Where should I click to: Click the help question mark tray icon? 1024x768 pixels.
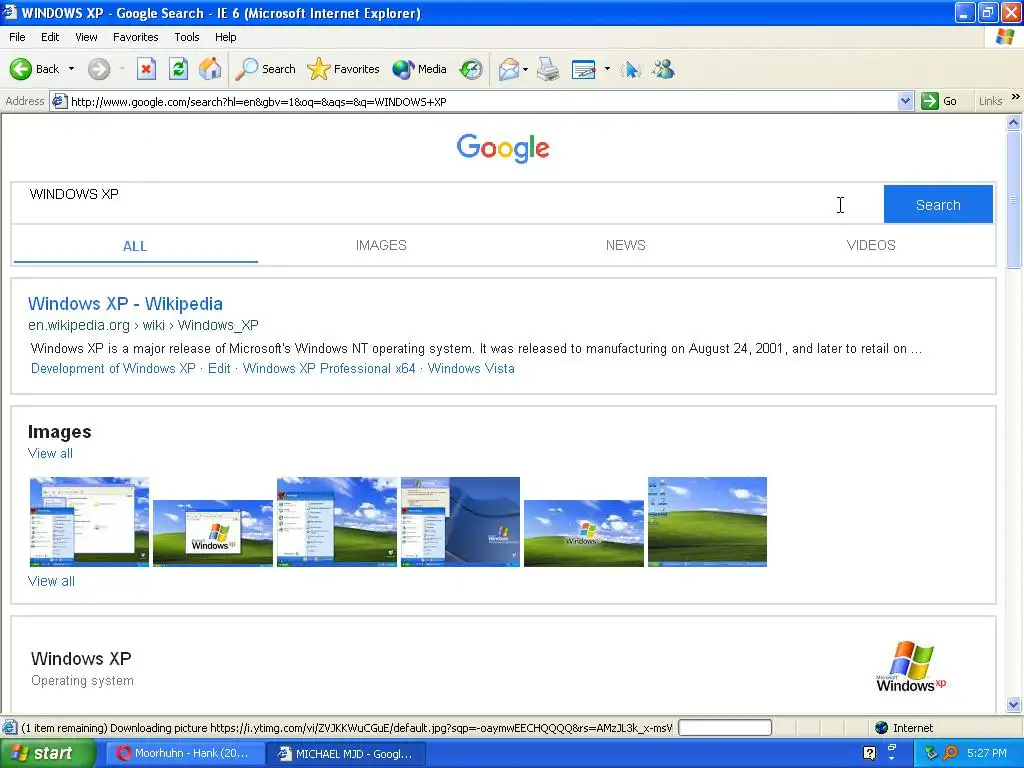[869, 753]
